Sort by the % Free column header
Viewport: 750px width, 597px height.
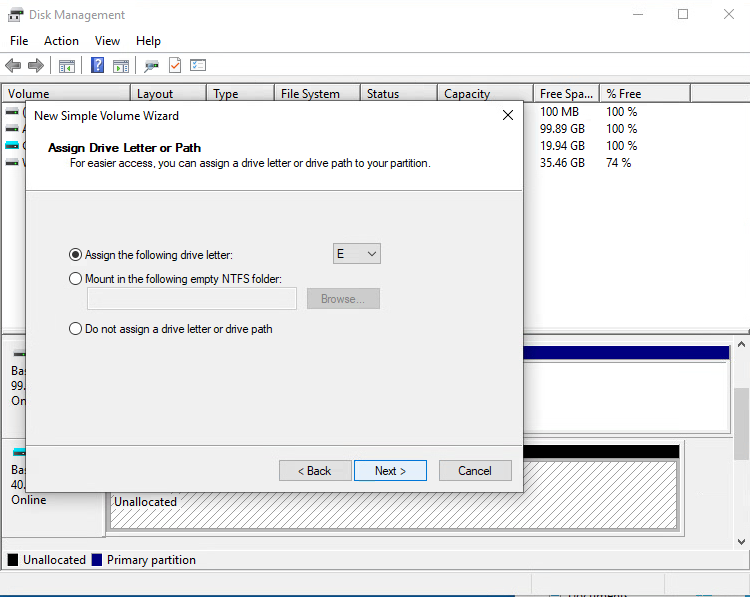coord(645,94)
